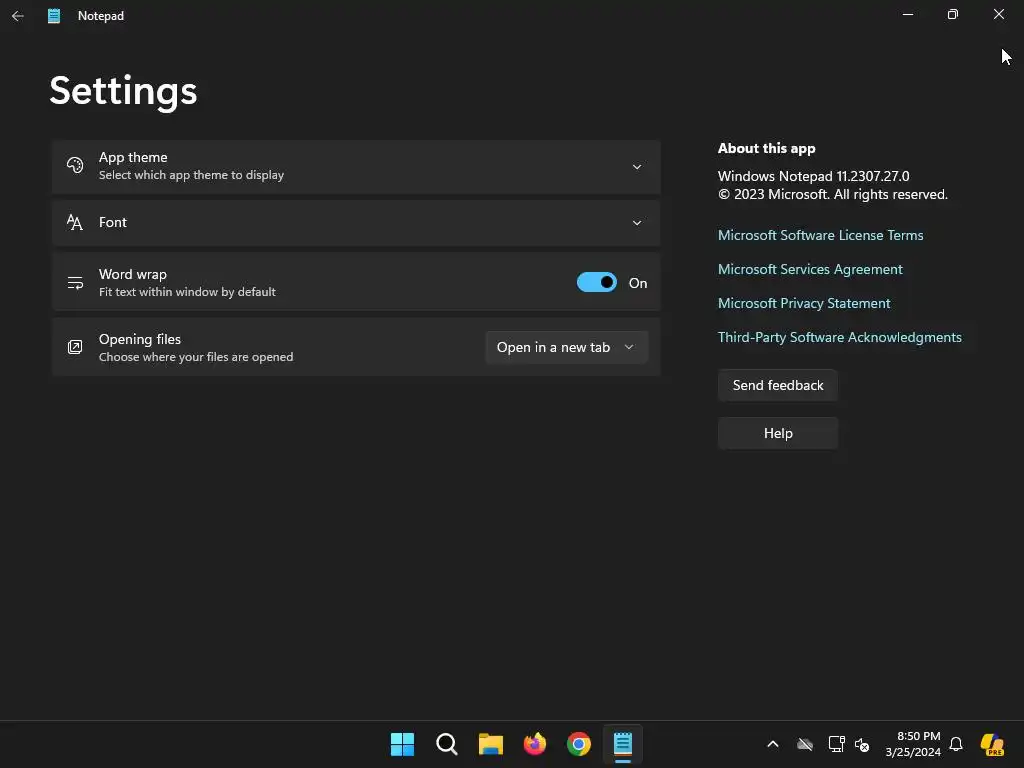Open Microsoft Software License Terms link
The width and height of the screenshot is (1024, 768).
[x=820, y=235]
